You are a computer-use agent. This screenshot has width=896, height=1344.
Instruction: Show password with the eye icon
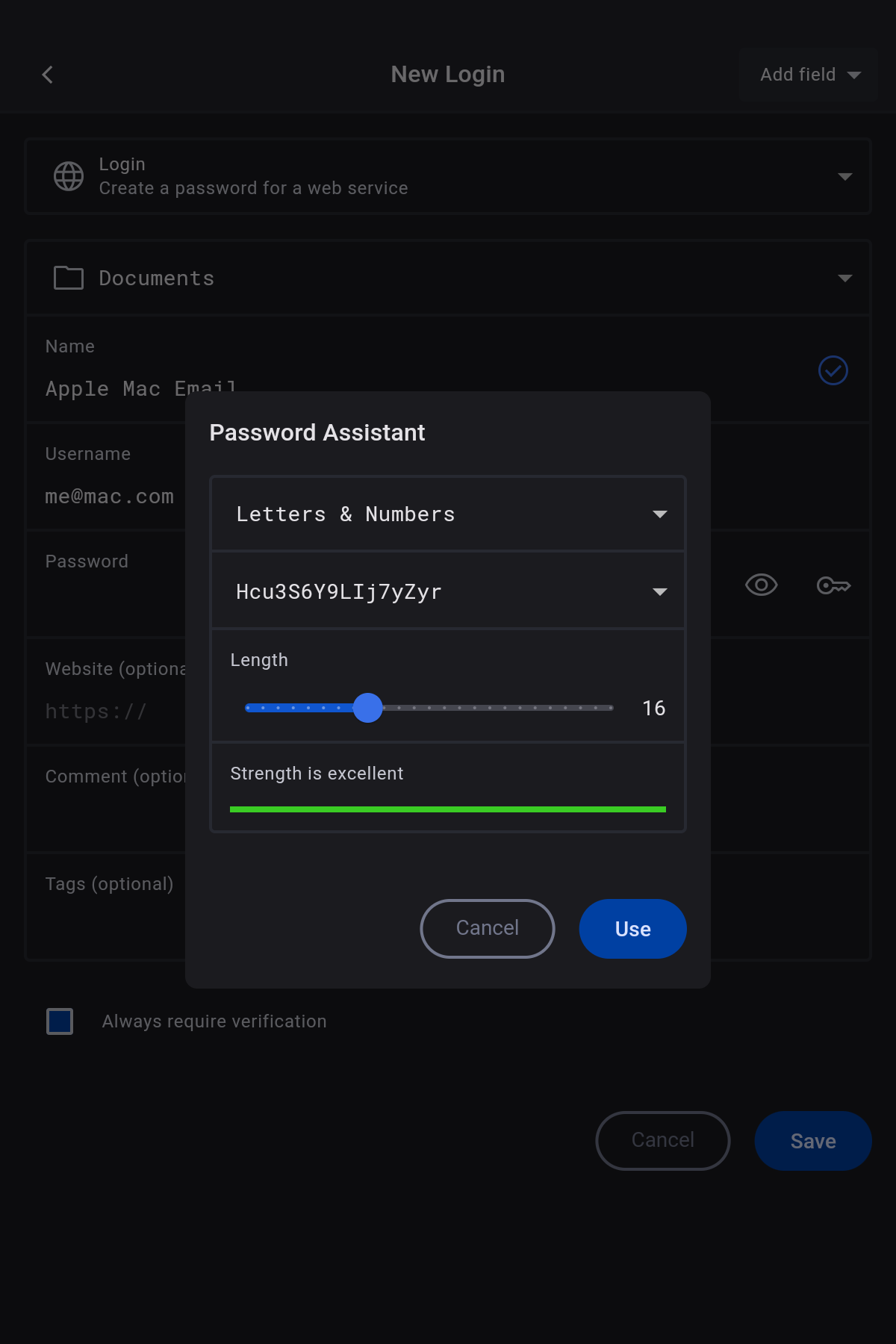pos(761,585)
